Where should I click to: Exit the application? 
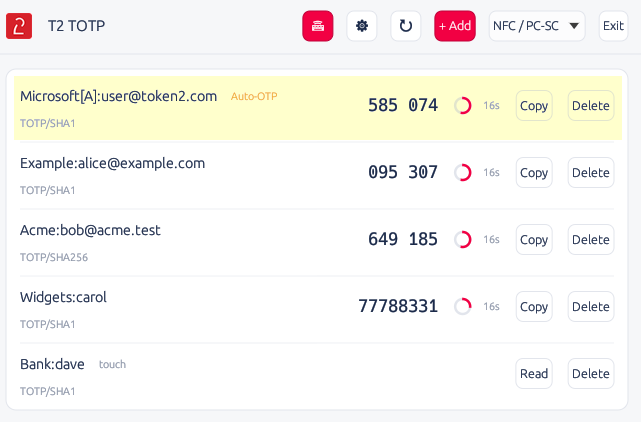[613, 26]
